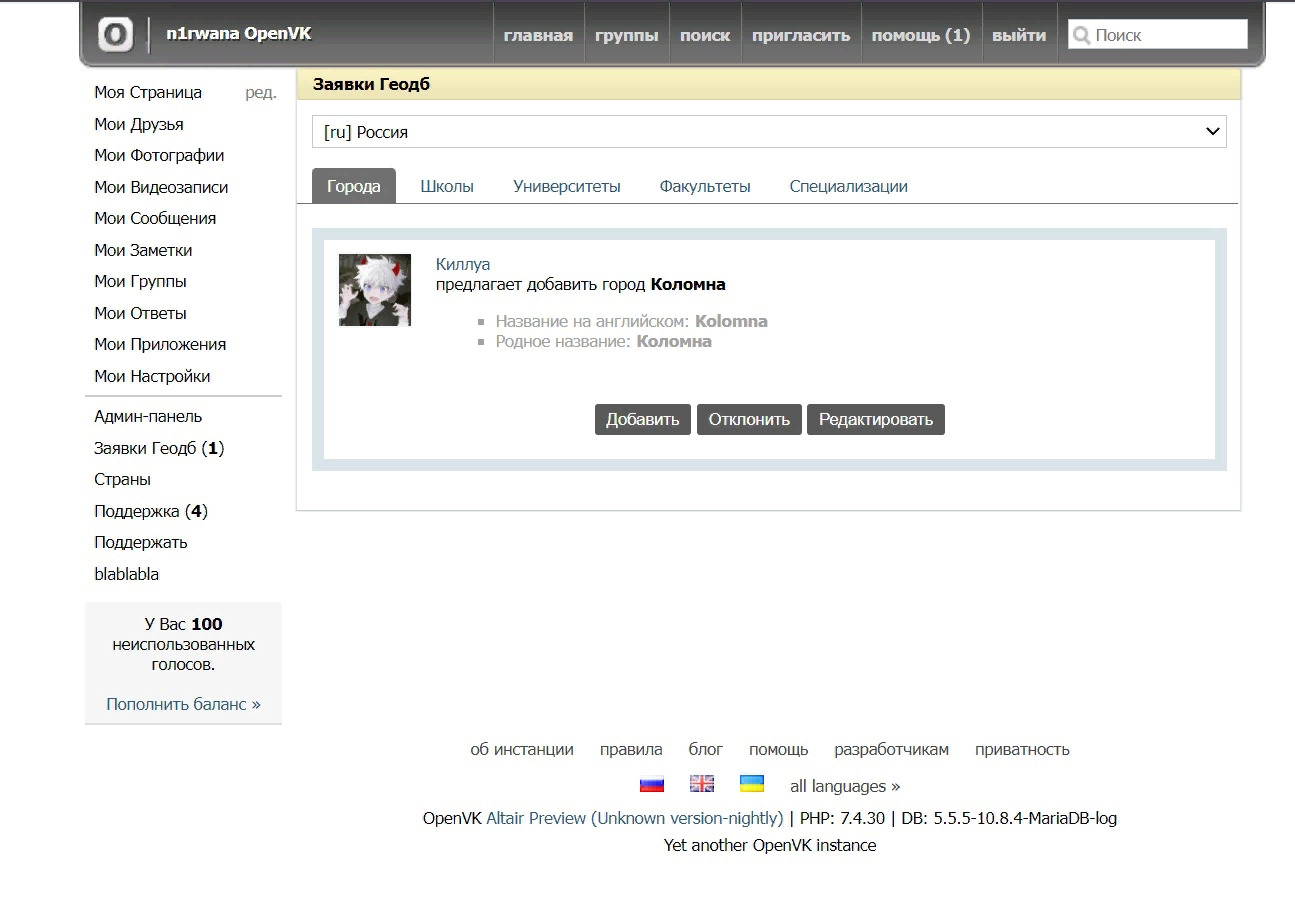Click the Yet another OpenVK instance text
Image resolution: width=1295 pixels, height=913 pixels.
pos(770,845)
